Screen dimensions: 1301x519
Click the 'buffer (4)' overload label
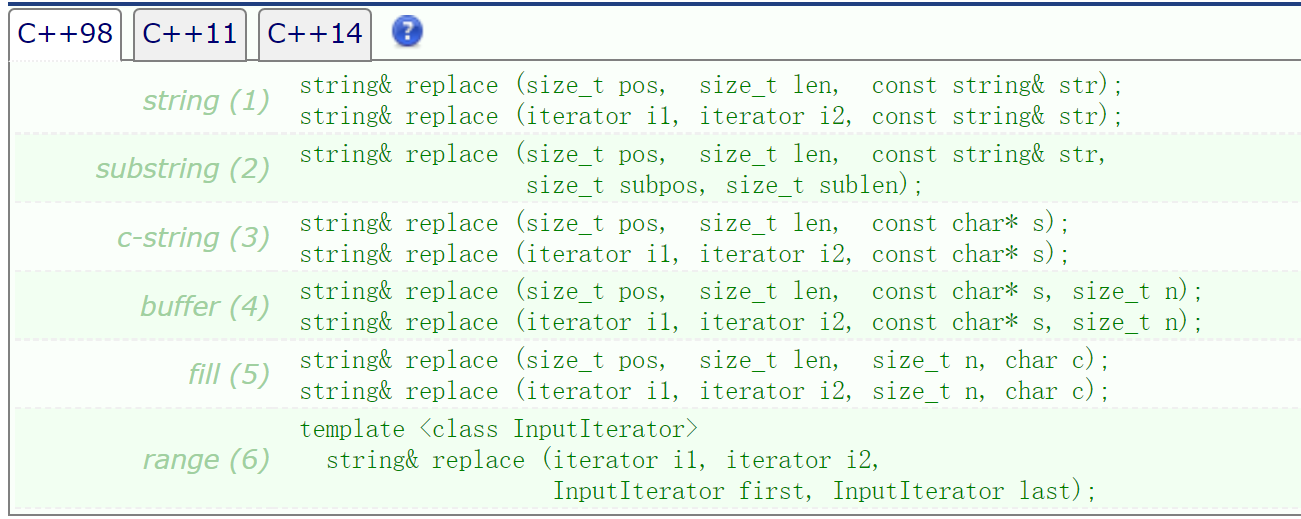pyautogui.click(x=205, y=306)
